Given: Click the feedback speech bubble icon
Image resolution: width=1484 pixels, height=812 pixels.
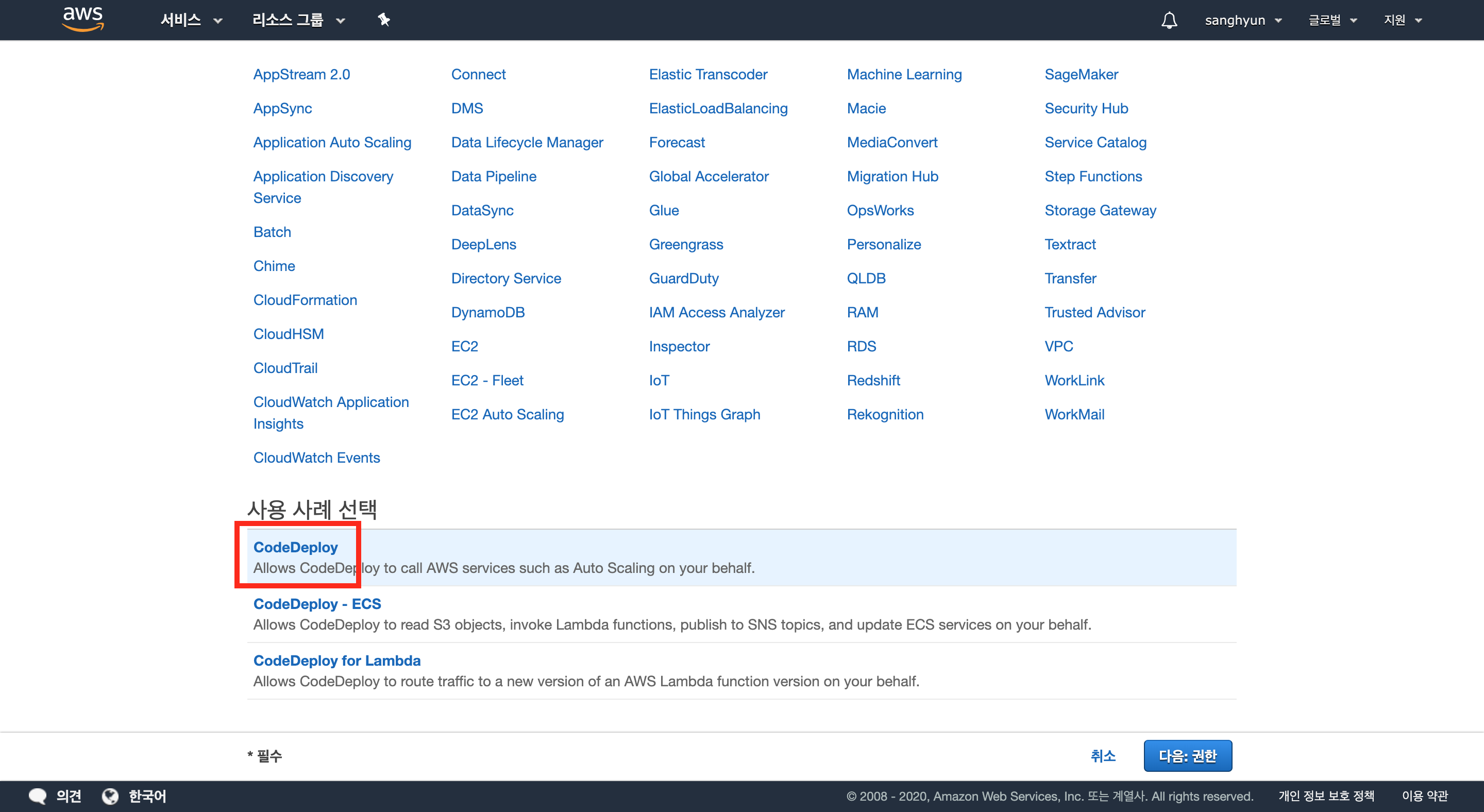Looking at the screenshot, I should [x=38, y=796].
